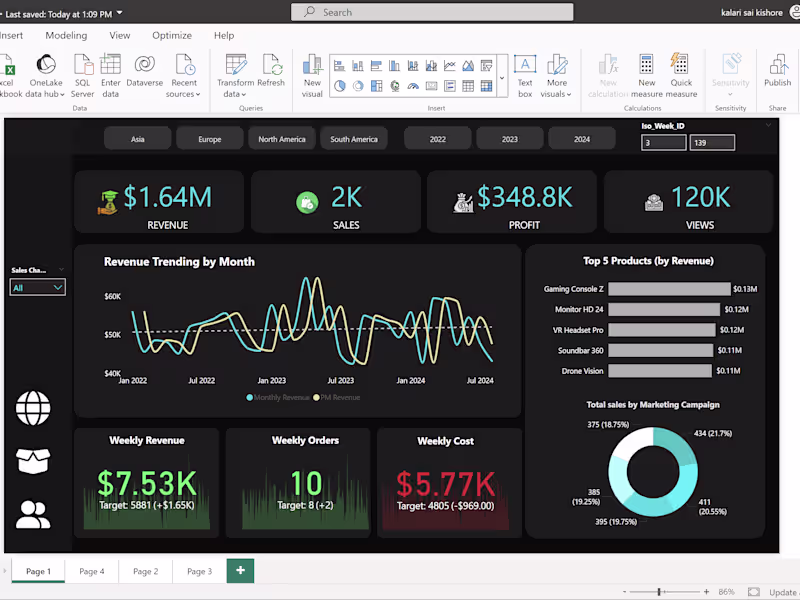
Task: Create a New measure
Action: coord(646,76)
